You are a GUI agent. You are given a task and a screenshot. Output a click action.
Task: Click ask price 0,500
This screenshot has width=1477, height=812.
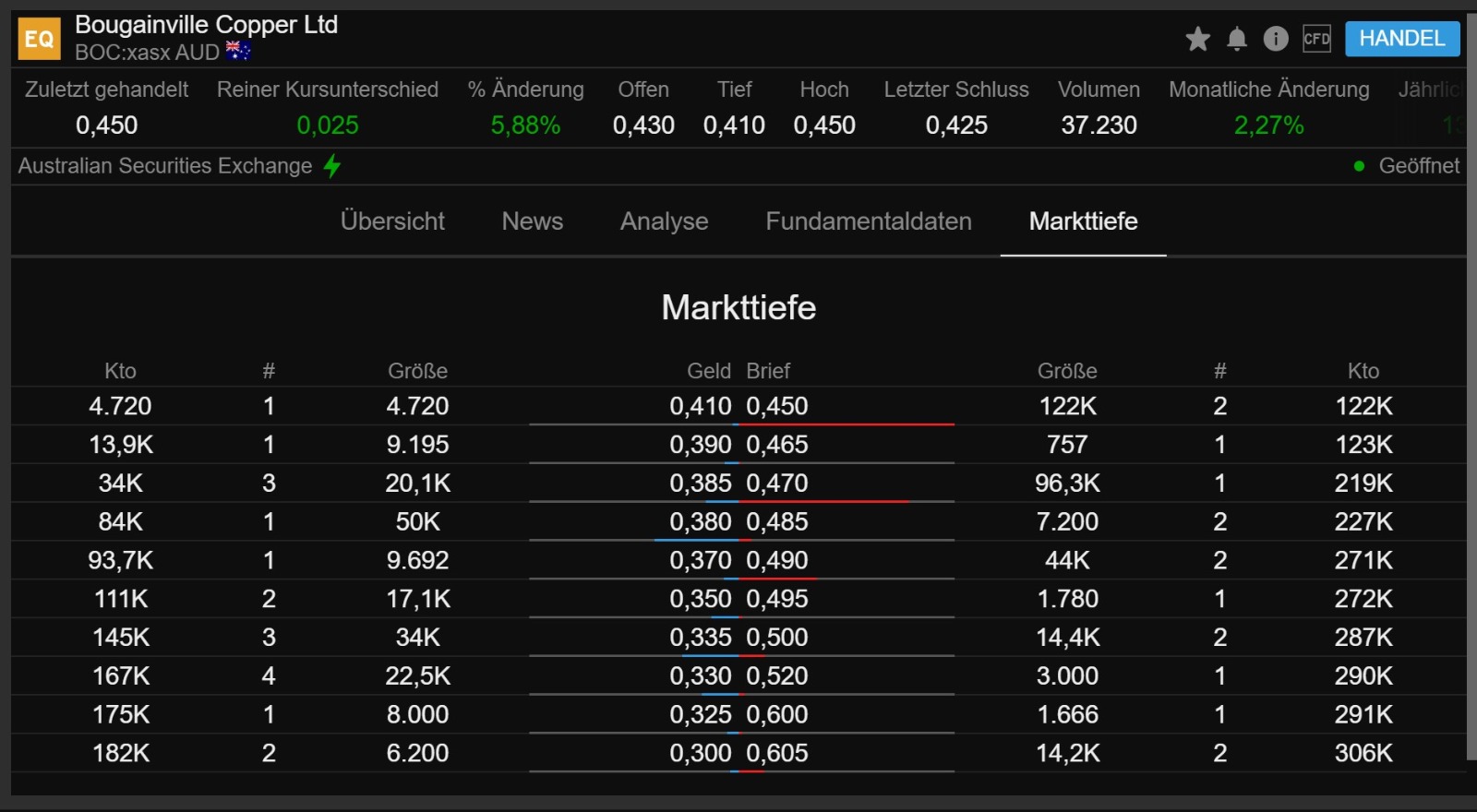pos(777,638)
